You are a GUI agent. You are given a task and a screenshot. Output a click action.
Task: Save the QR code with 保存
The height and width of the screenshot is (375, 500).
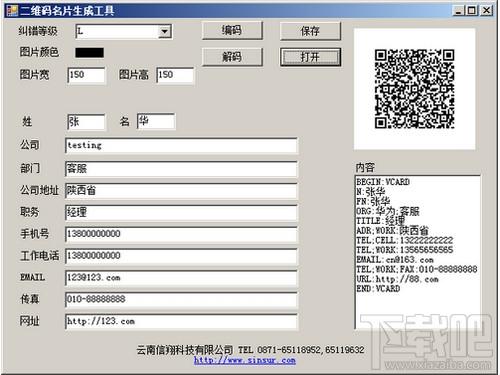click(310, 31)
